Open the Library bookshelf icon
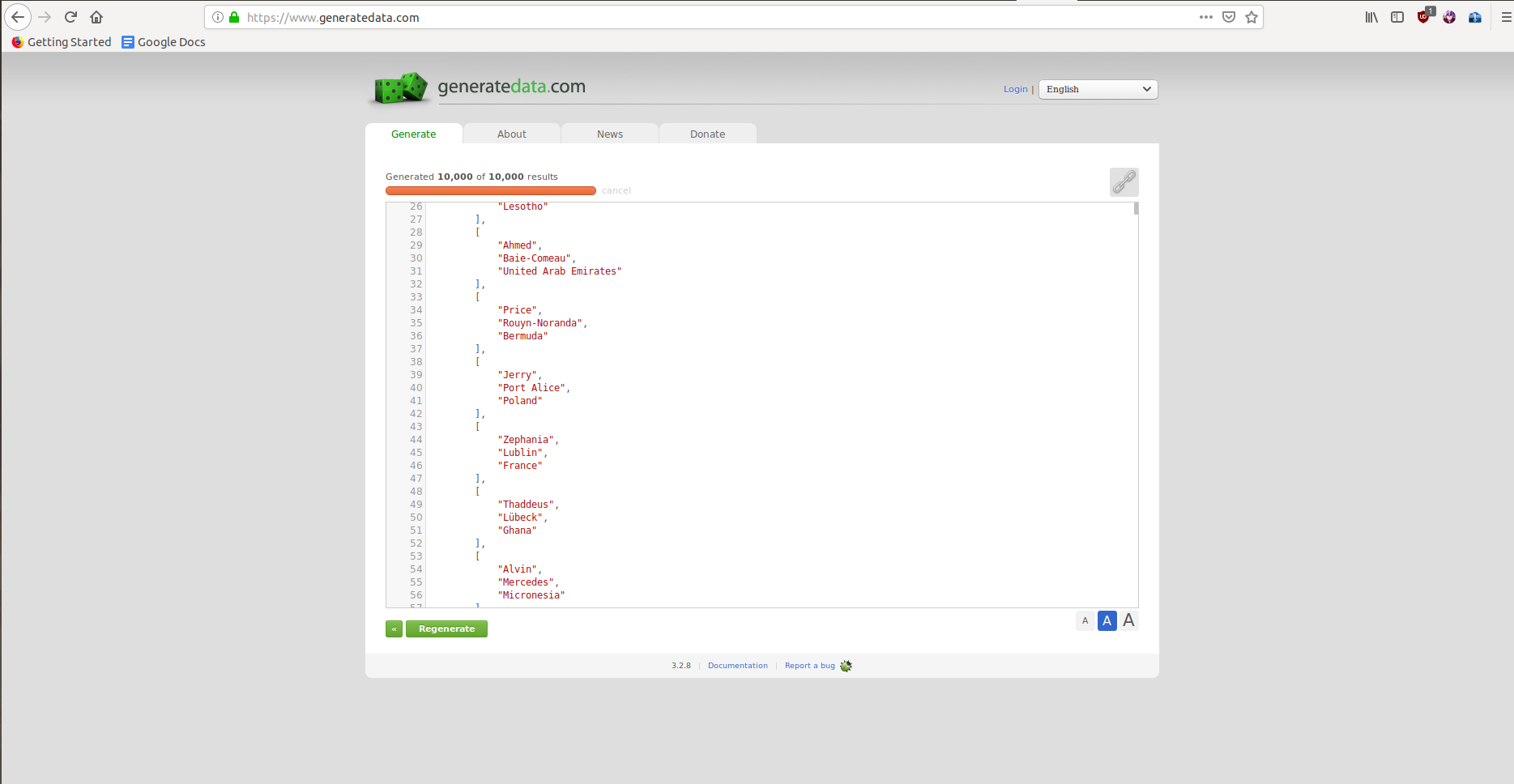This screenshot has height=784, width=1514. coord(1371,17)
